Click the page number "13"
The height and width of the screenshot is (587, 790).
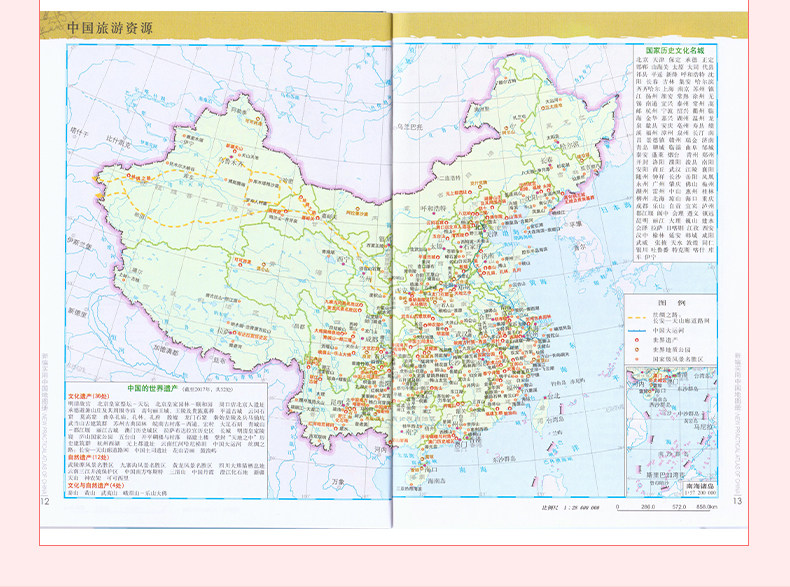click(738, 501)
